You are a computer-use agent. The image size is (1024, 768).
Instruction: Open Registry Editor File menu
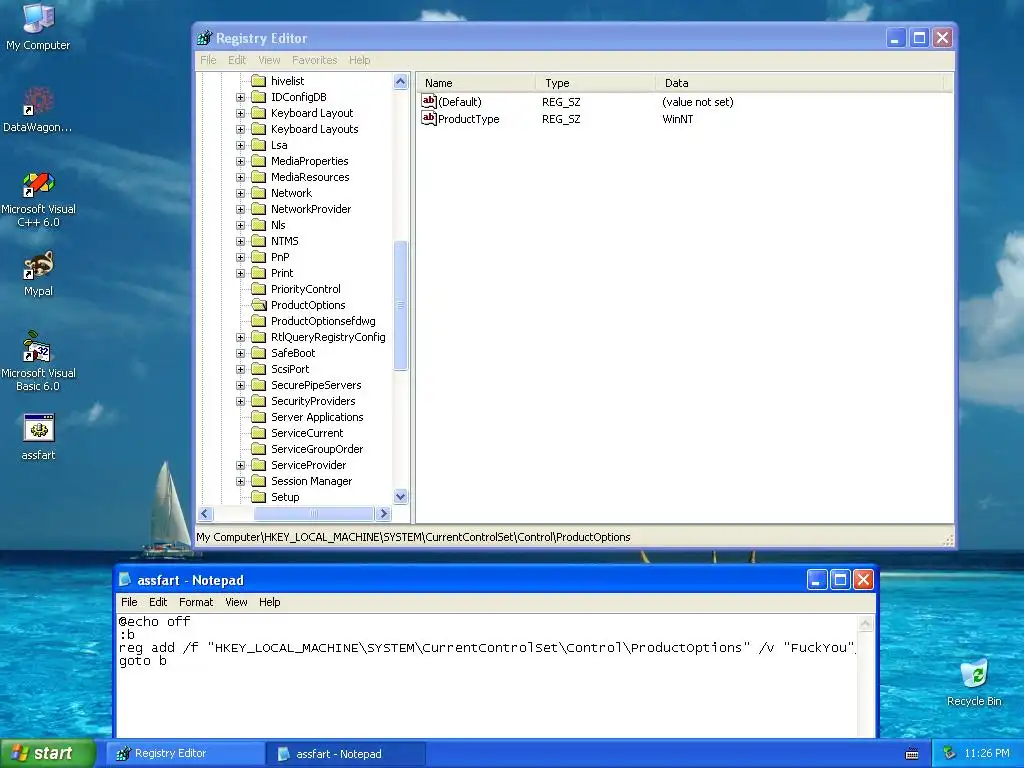click(x=208, y=60)
